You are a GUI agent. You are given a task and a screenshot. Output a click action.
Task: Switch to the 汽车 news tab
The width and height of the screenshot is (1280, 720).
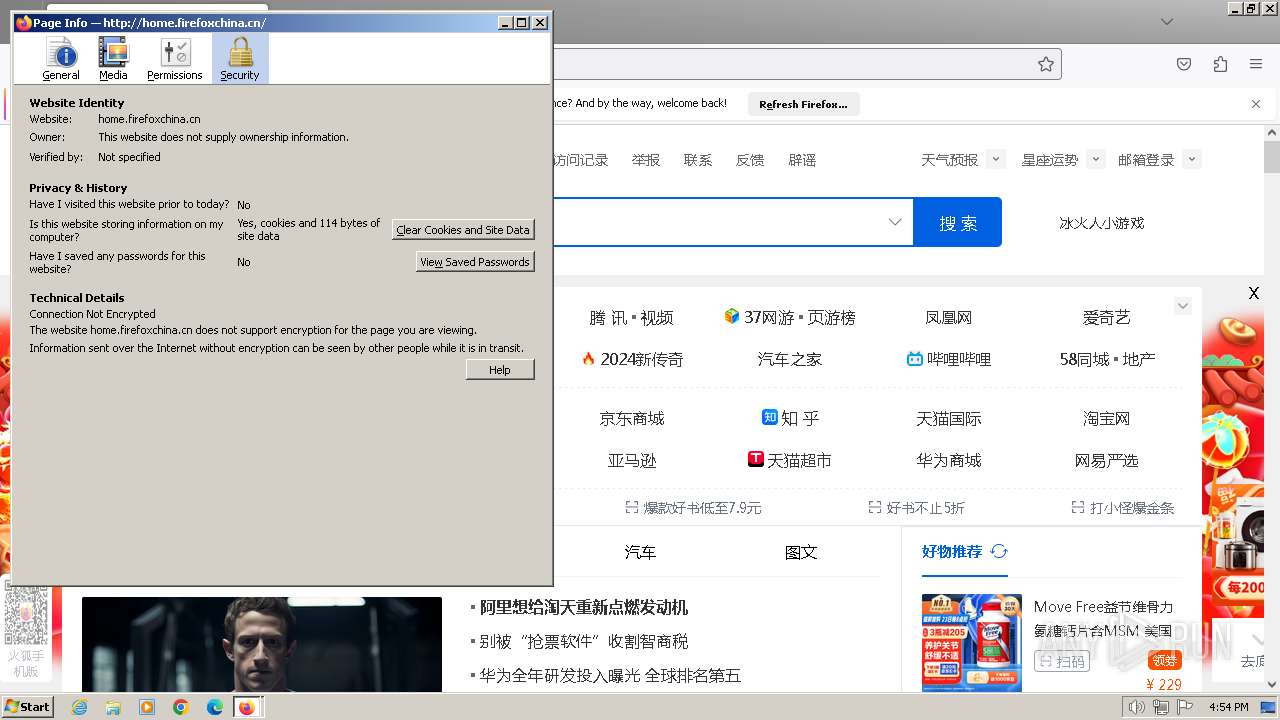coord(640,552)
